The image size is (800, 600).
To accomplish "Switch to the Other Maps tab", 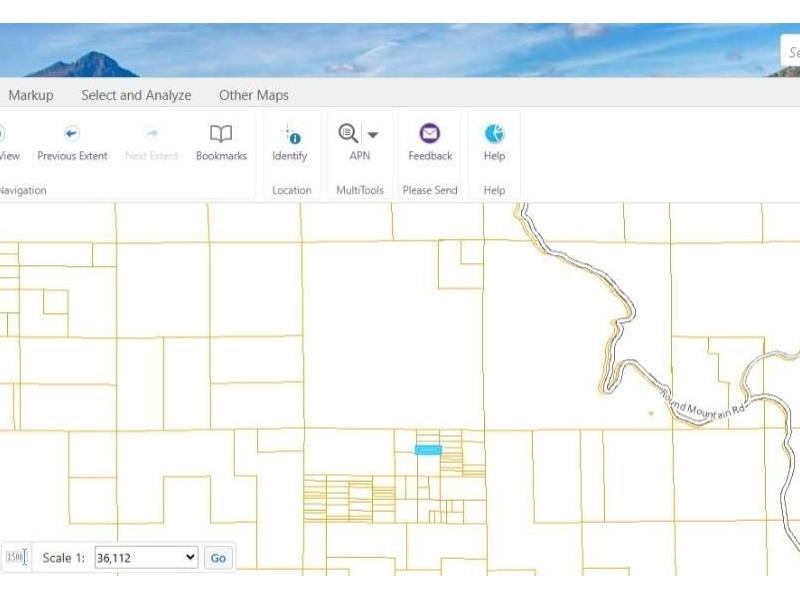I will 254,95.
